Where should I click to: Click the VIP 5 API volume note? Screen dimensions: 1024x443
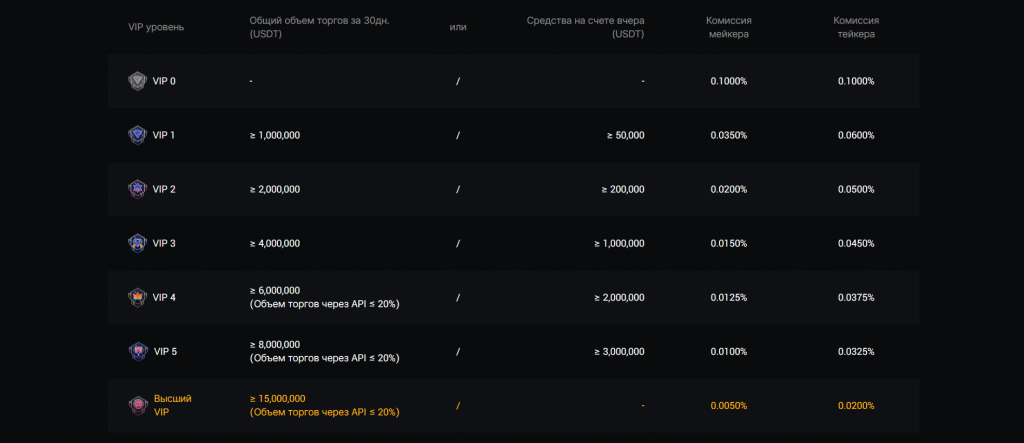pos(324,358)
